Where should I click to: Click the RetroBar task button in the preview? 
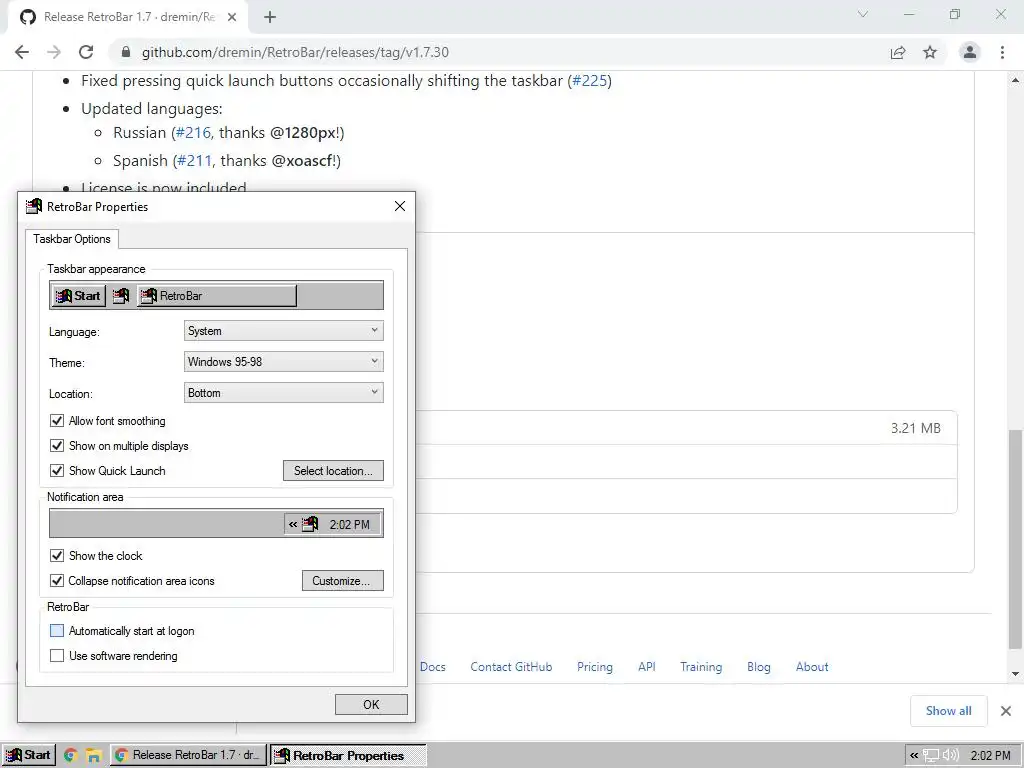(217, 296)
